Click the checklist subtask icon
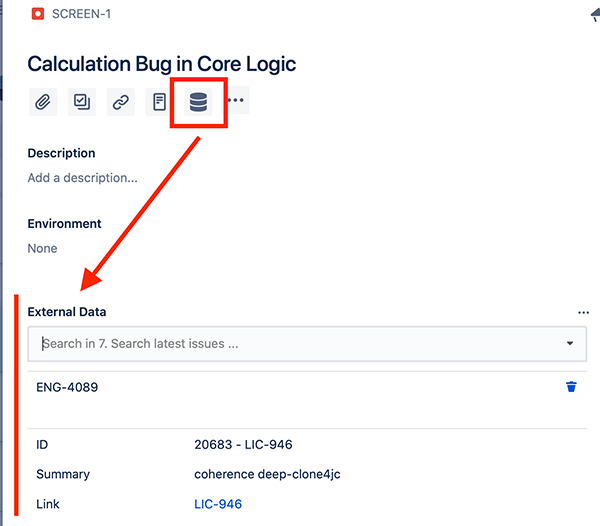The image size is (600, 526). [x=82, y=102]
